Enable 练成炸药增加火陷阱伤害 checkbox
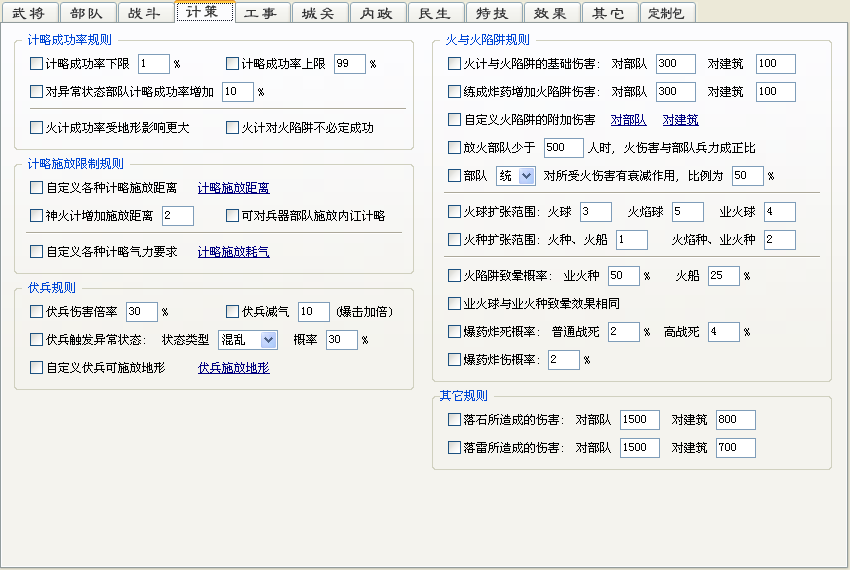This screenshot has width=850, height=570. pos(454,92)
